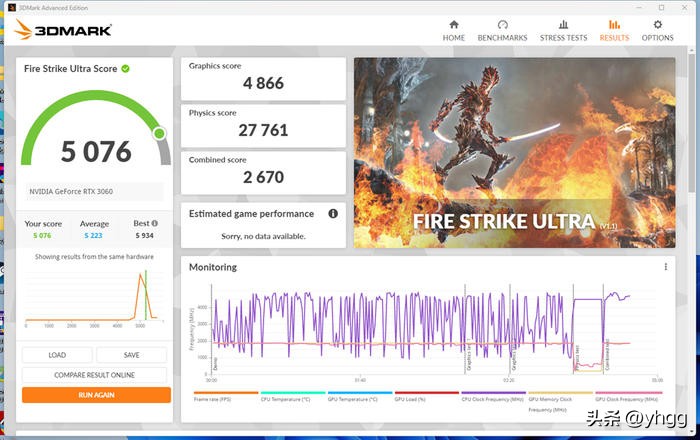
Task: Click Compare Result Online
Action: click(x=94, y=375)
